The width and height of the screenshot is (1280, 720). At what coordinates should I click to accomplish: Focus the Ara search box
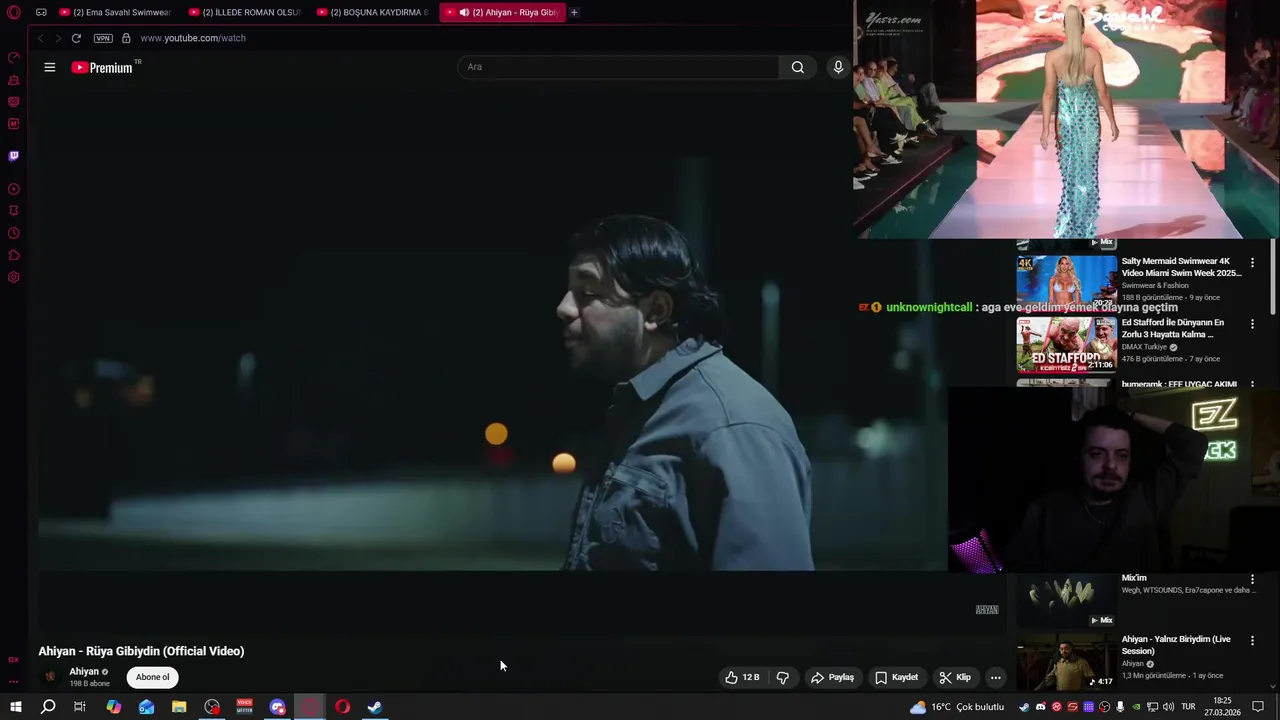(x=618, y=67)
